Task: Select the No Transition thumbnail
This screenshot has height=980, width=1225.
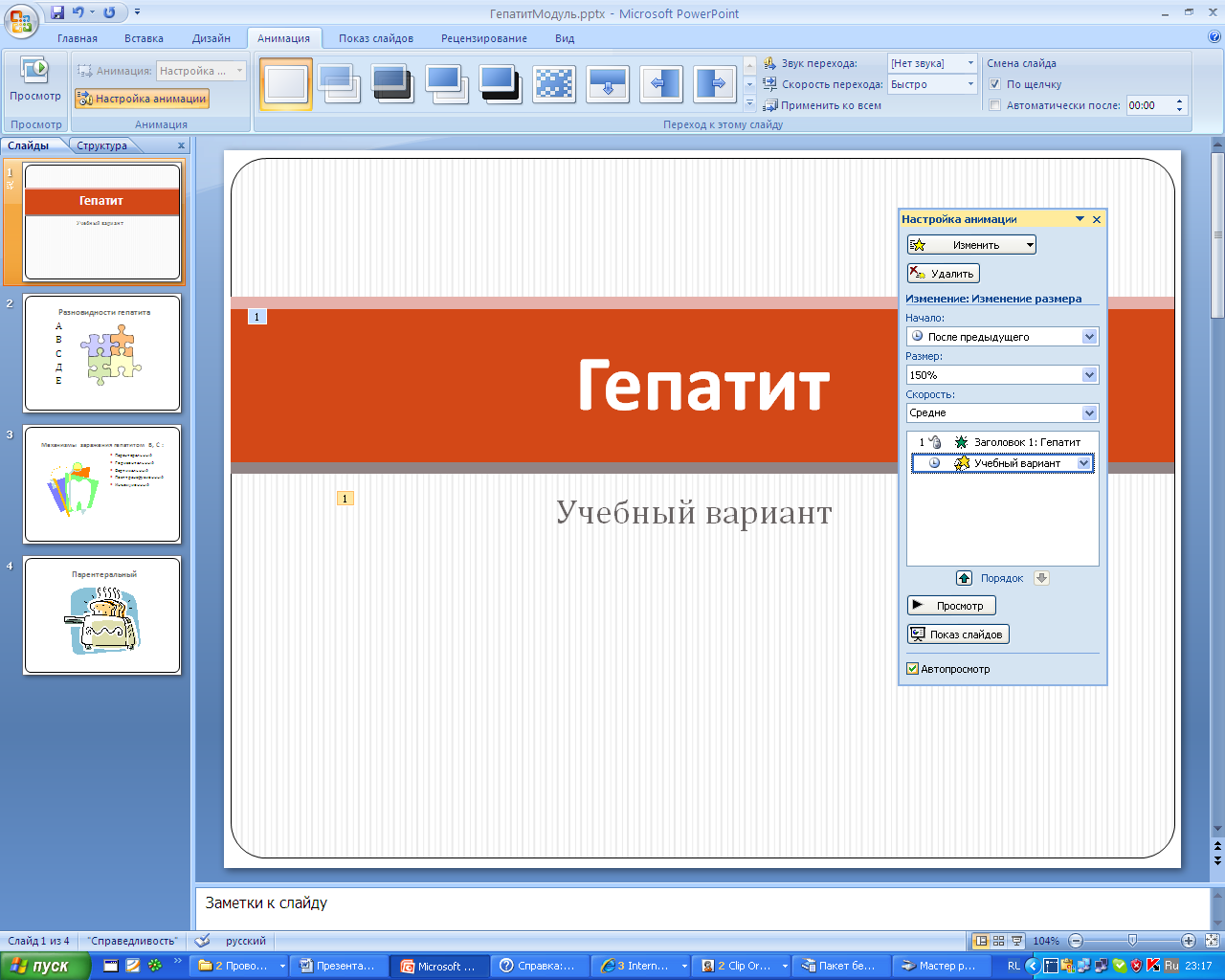Action: [286, 84]
